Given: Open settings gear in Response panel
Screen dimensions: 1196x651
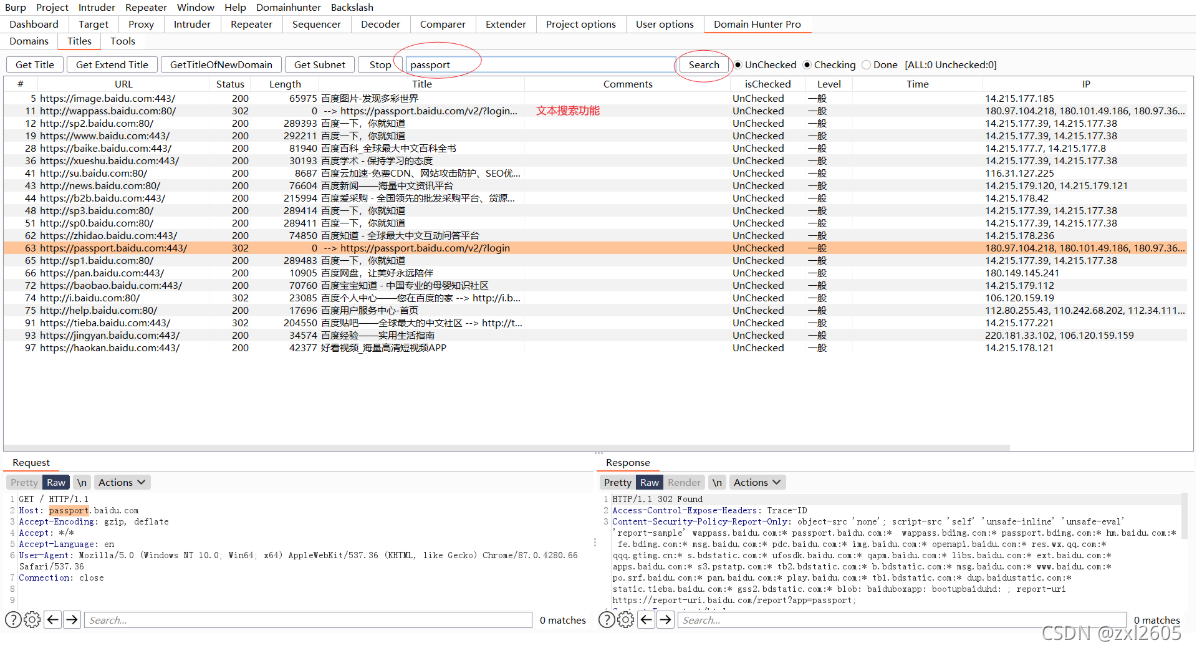Looking at the screenshot, I should (625, 620).
